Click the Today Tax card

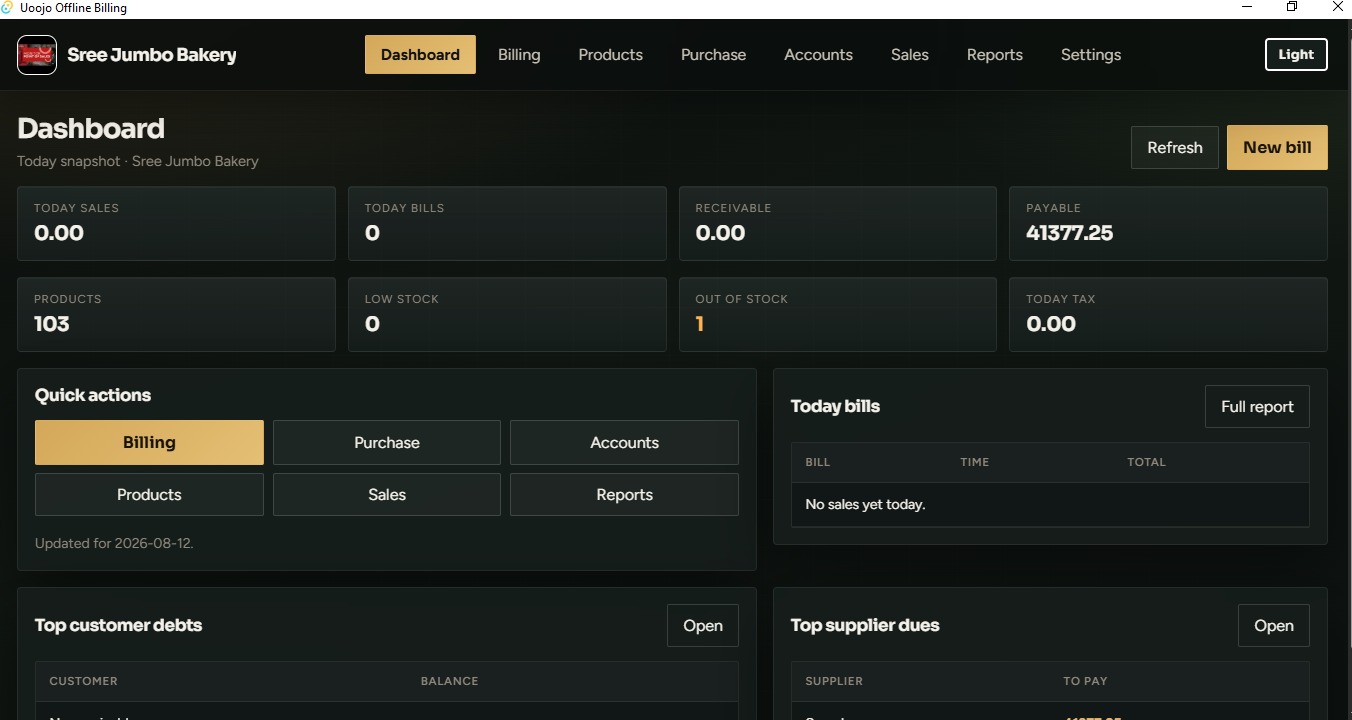pyautogui.click(x=1168, y=314)
